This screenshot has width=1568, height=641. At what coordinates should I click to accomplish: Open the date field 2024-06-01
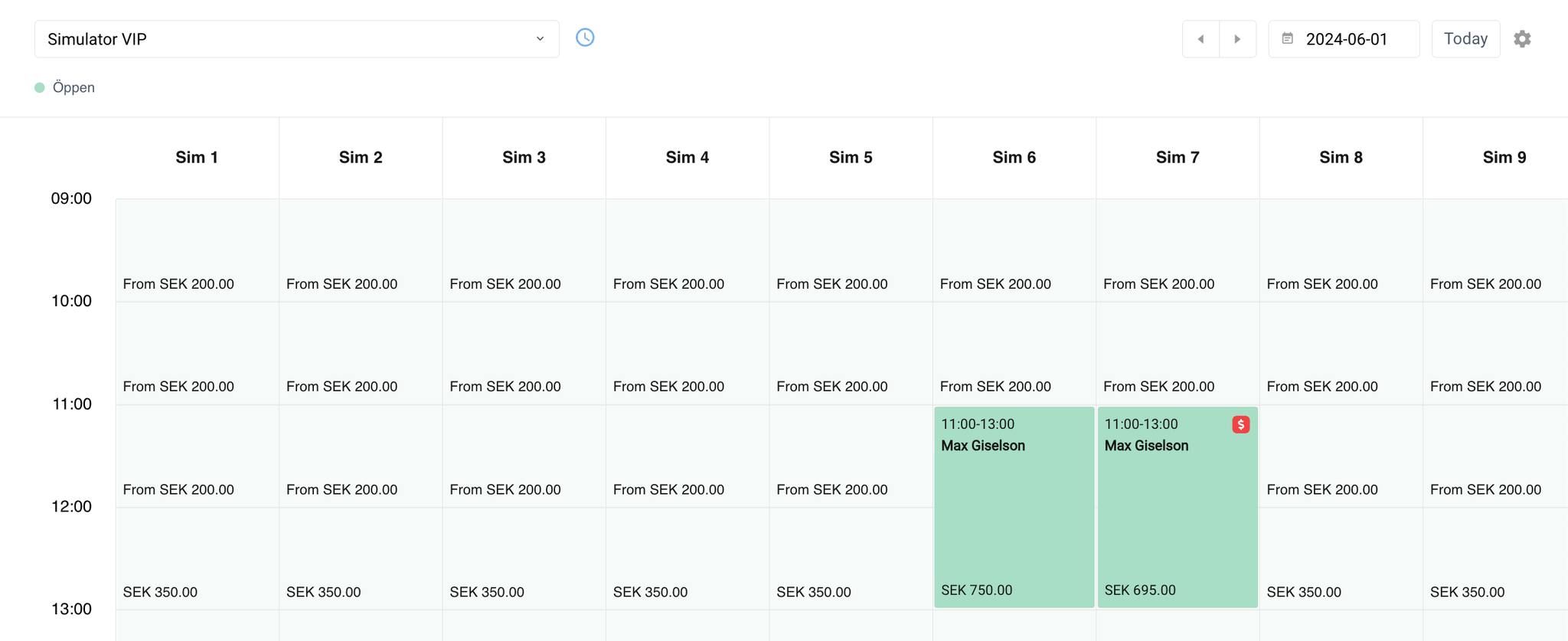pos(1344,39)
